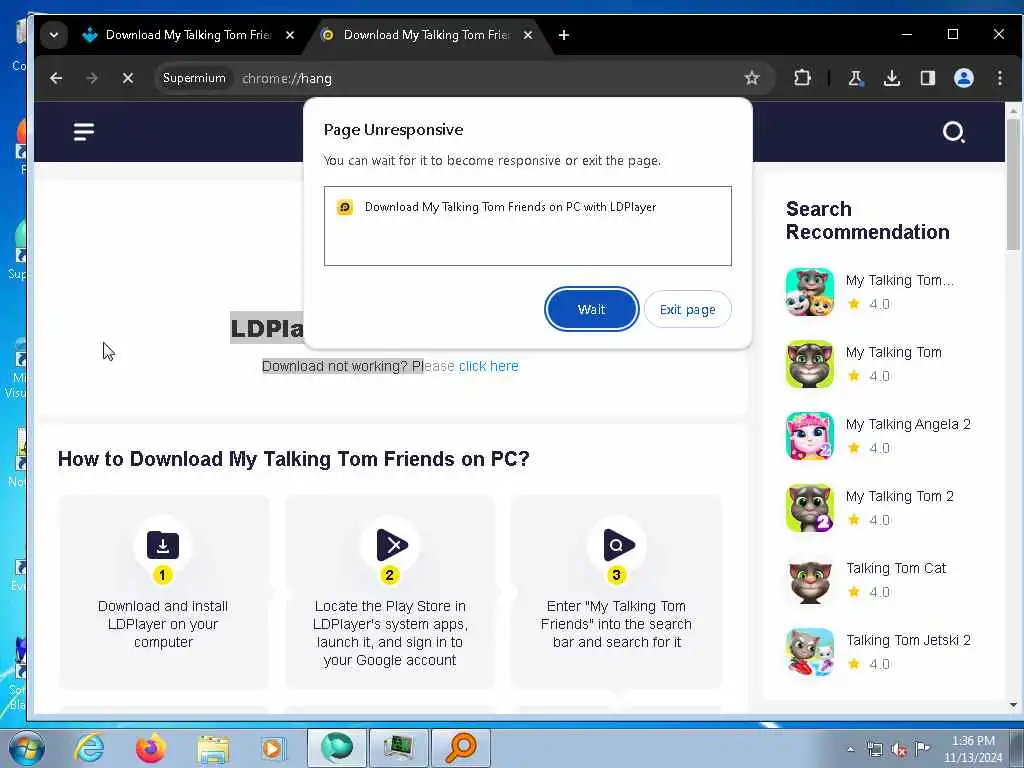
Task: Click the muted volume tray icon
Action: click(x=899, y=749)
